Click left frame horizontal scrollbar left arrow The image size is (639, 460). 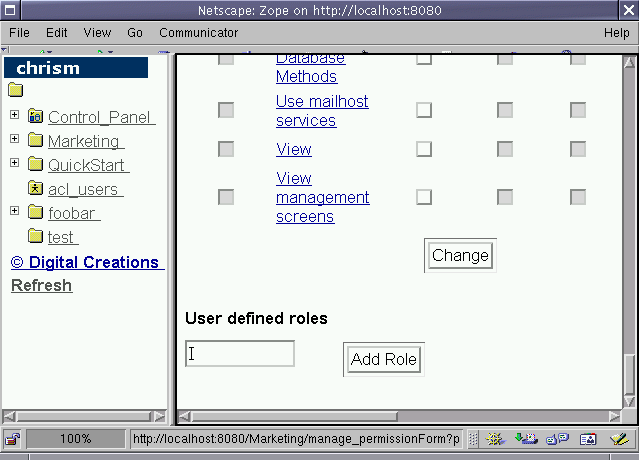pos(9,416)
